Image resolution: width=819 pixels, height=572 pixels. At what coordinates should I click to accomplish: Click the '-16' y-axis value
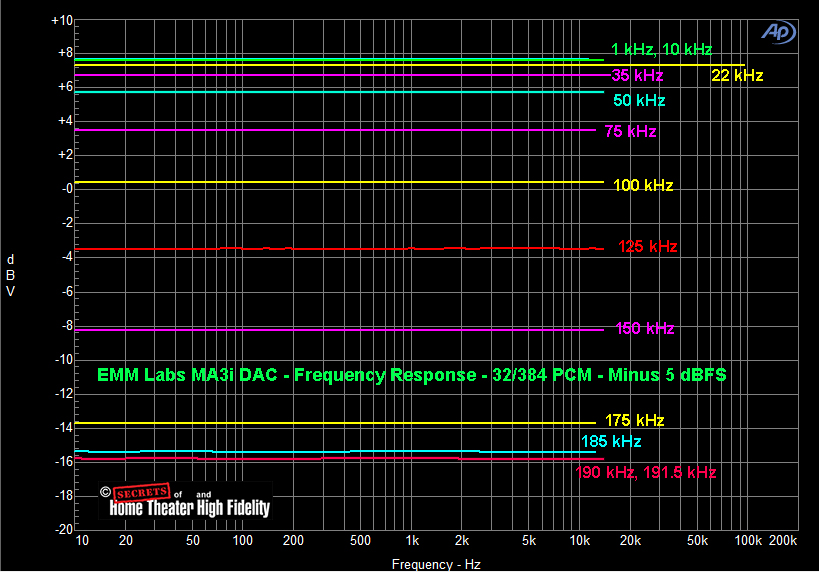click(x=64, y=462)
